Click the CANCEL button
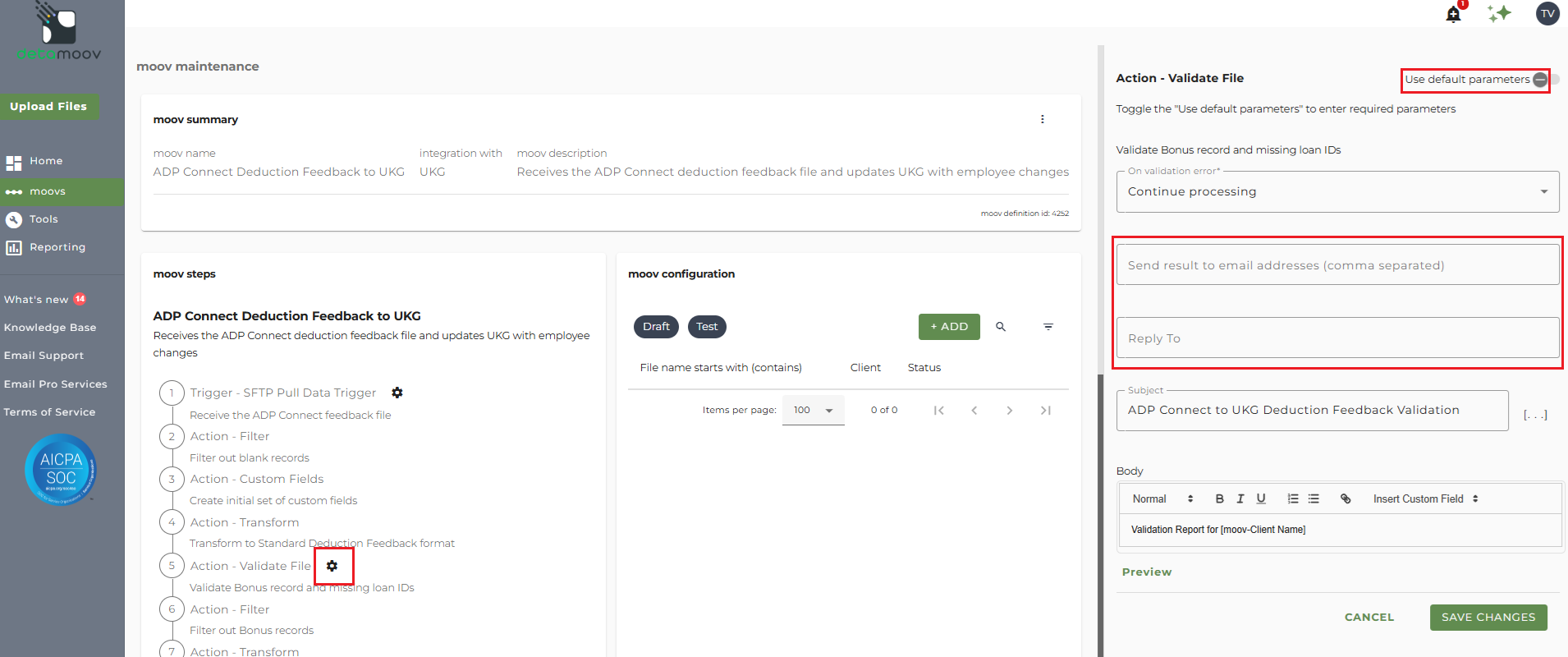Viewport: 1568px width, 657px height. tap(1369, 618)
